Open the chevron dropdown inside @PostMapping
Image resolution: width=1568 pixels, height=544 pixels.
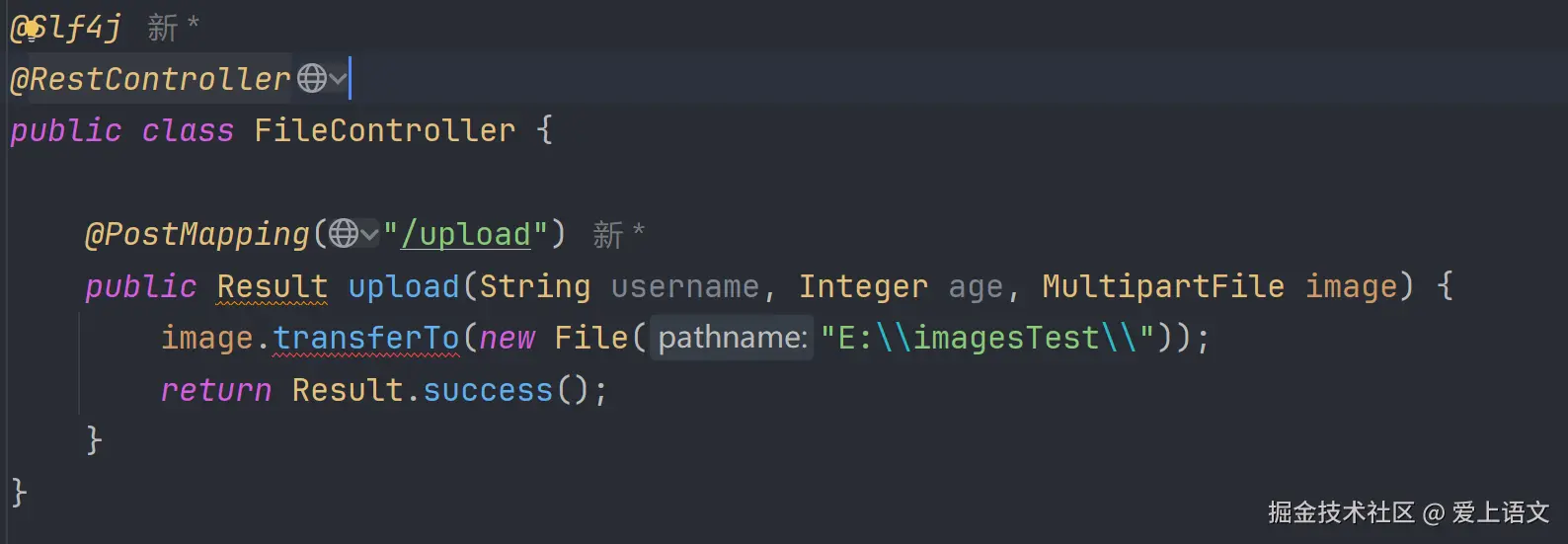pyautogui.click(x=369, y=235)
